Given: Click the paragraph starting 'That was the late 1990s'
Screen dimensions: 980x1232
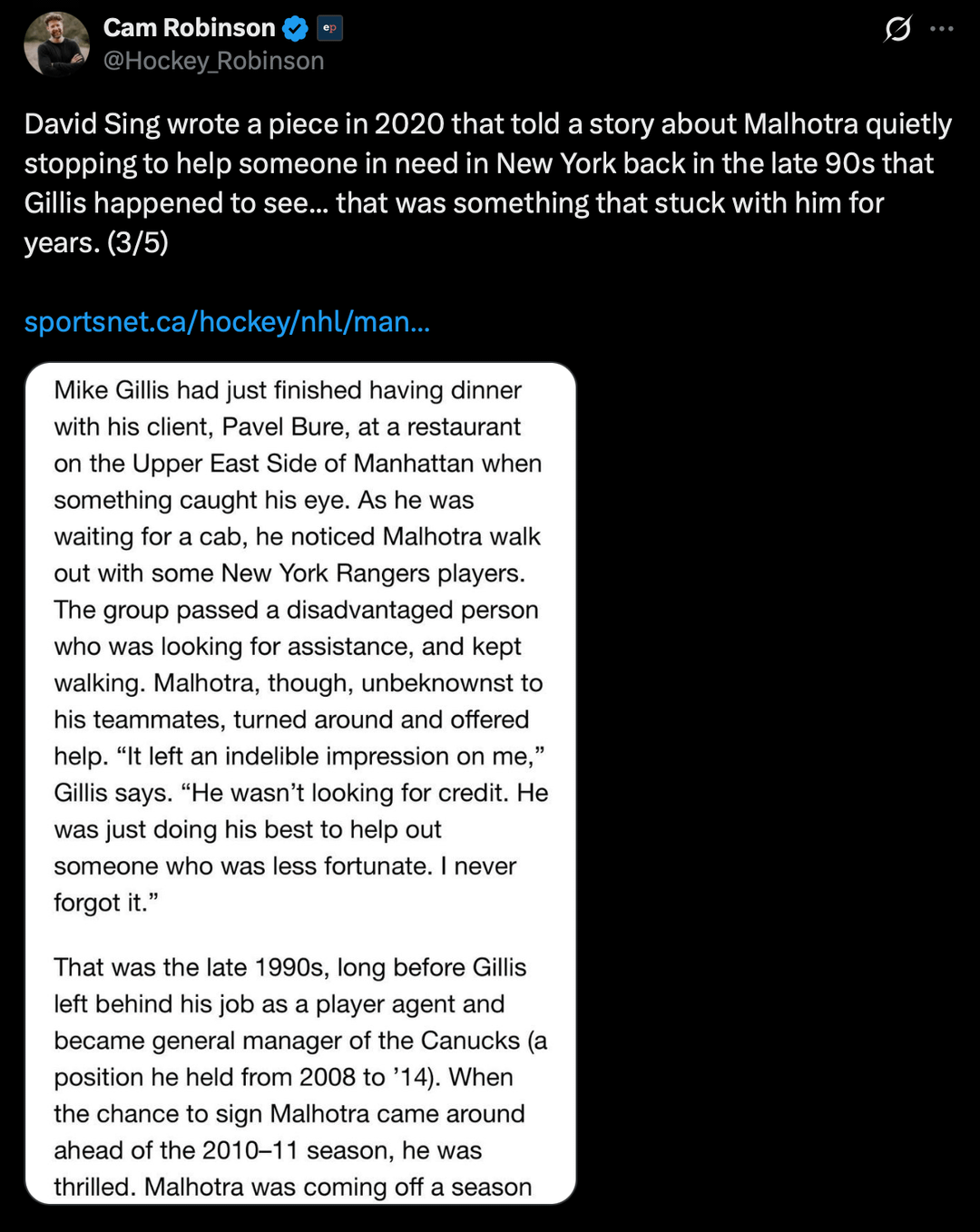Looking at the screenshot, I should coord(290,968).
